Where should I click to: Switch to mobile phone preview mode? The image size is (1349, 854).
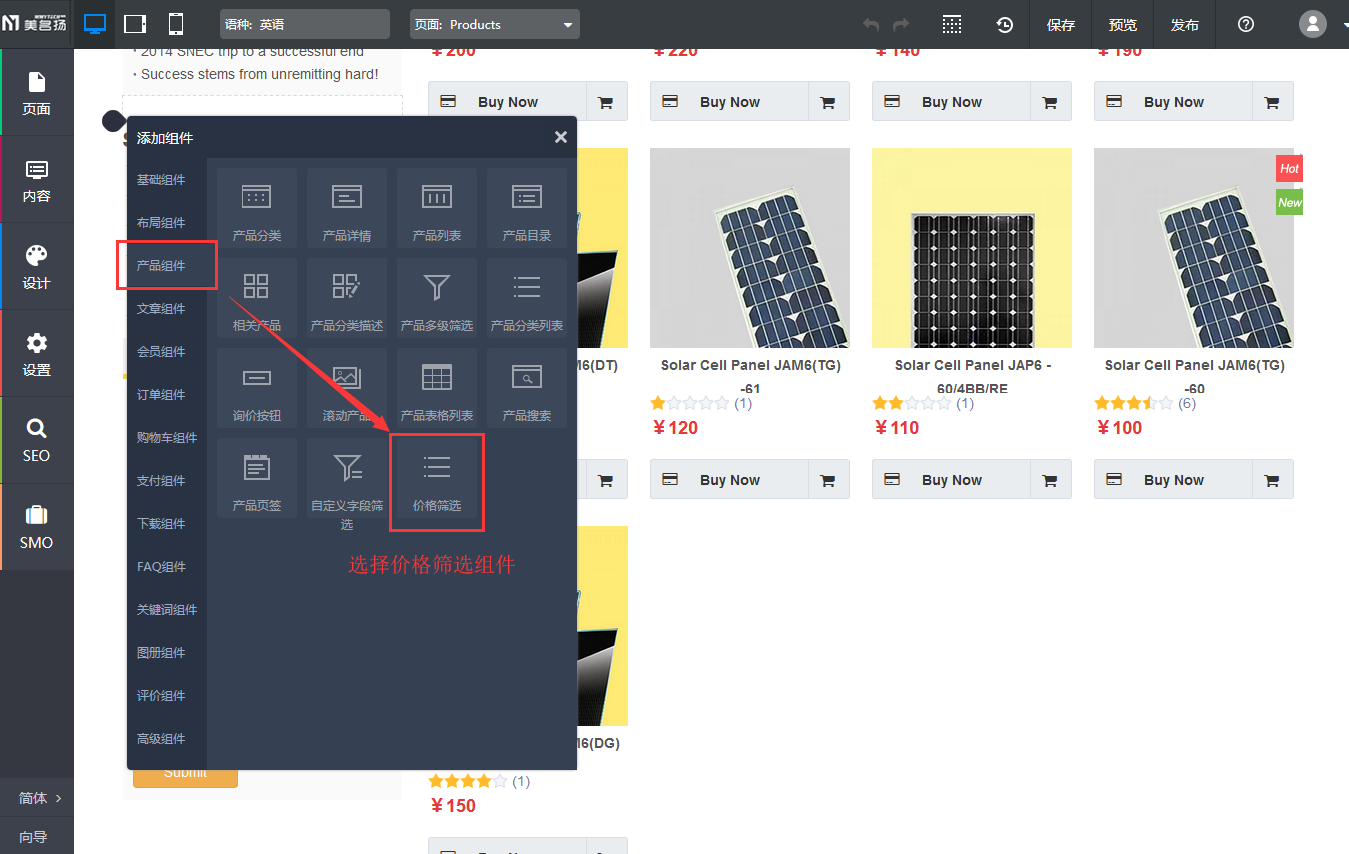click(175, 24)
